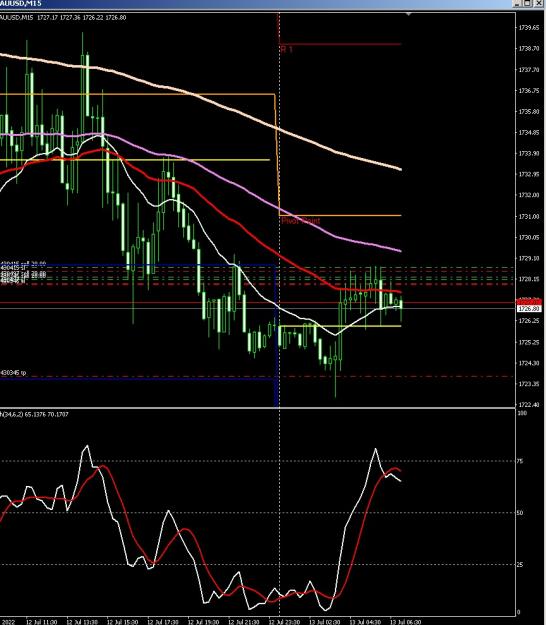Screen dimensions: 546x625
Task: Select the 430345 tp order label
Action: click(13, 373)
